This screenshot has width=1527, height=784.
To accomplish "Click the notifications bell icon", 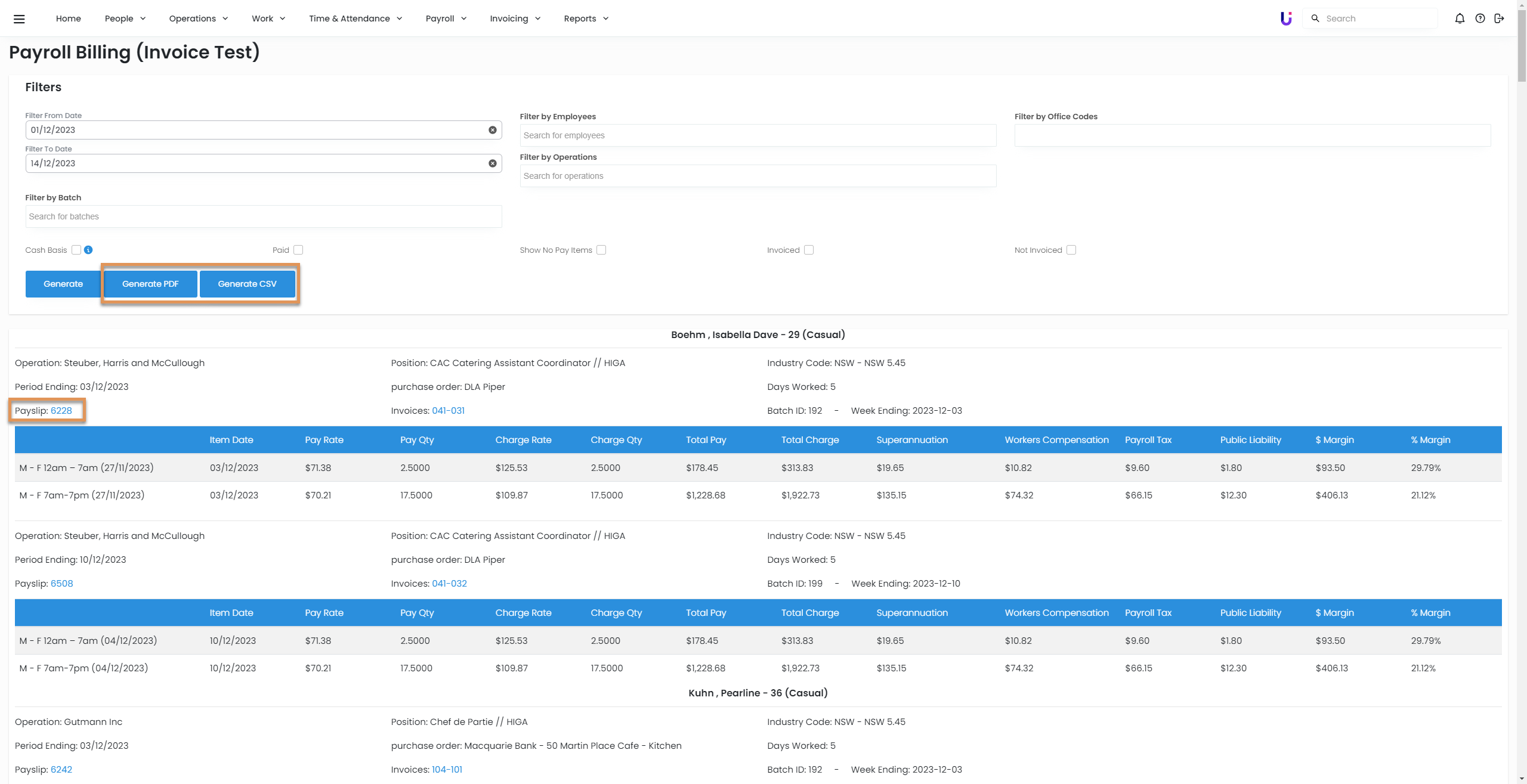I will tap(1460, 18).
